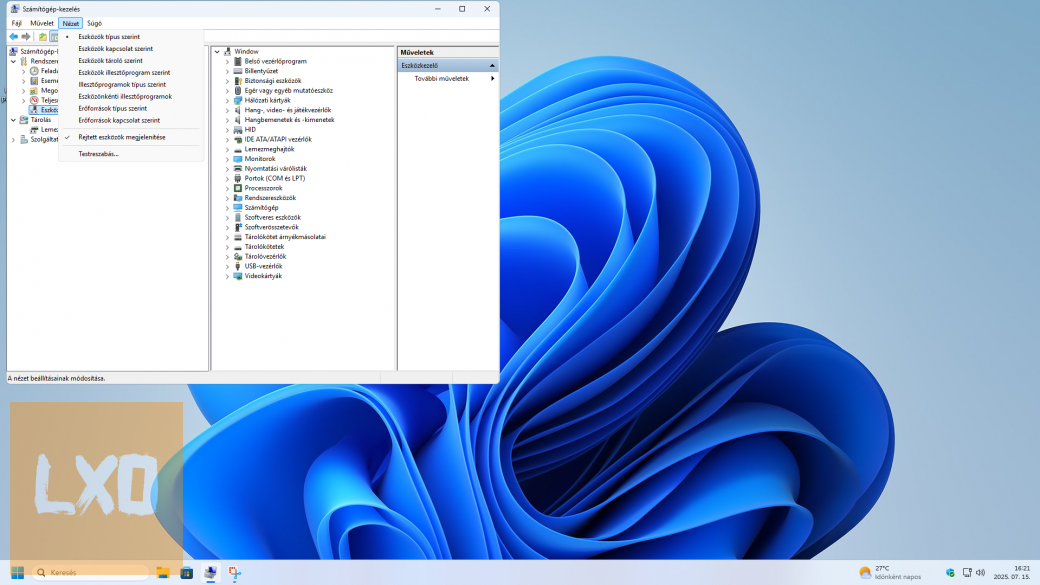Click Testreszabás... in the Nézet menu
Viewport: 1040px width, 585px height.
pyautogui.click(x=98, y=154)
